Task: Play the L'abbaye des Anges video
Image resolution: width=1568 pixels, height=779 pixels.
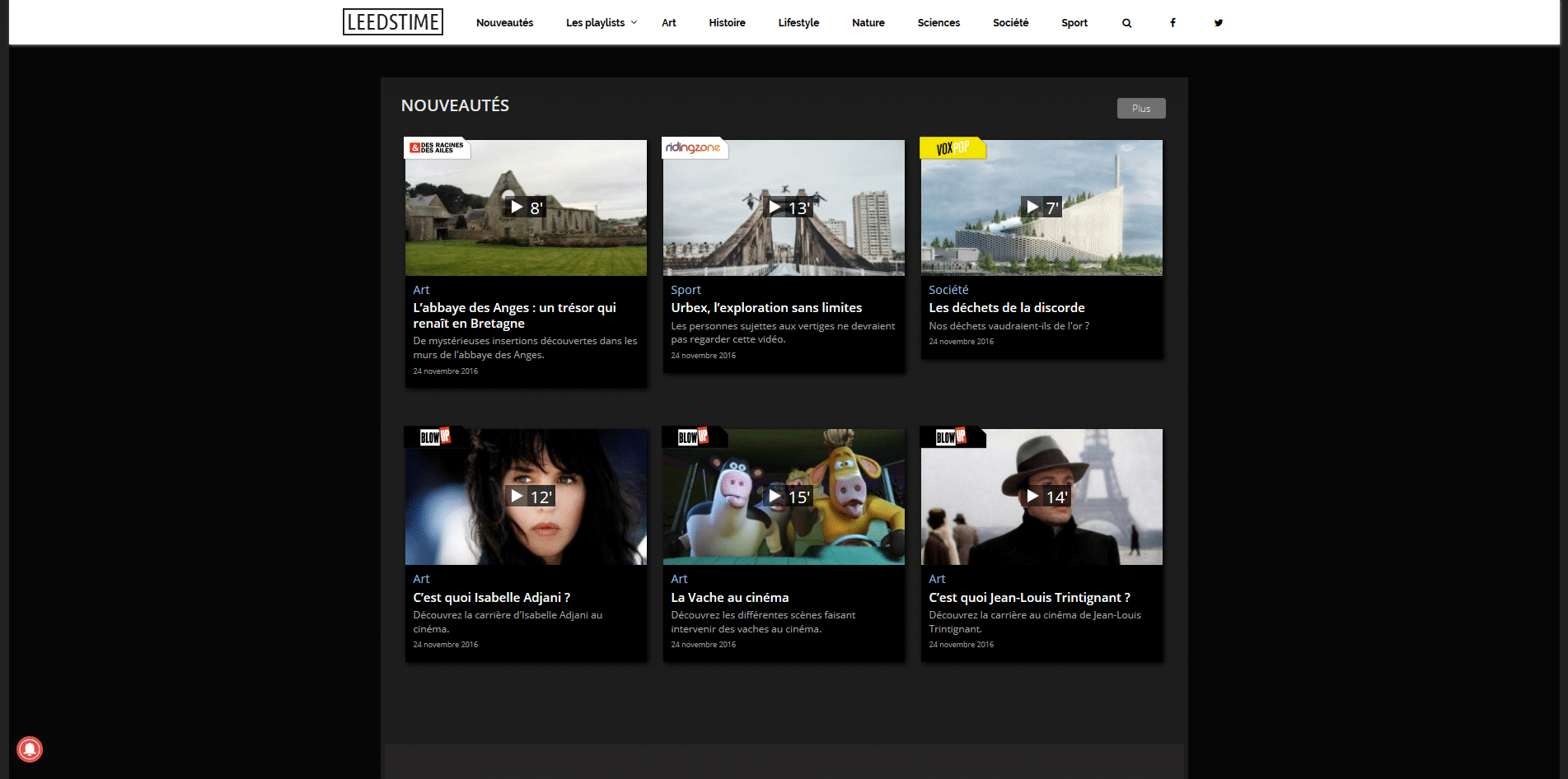Action: tap(526, 208)
